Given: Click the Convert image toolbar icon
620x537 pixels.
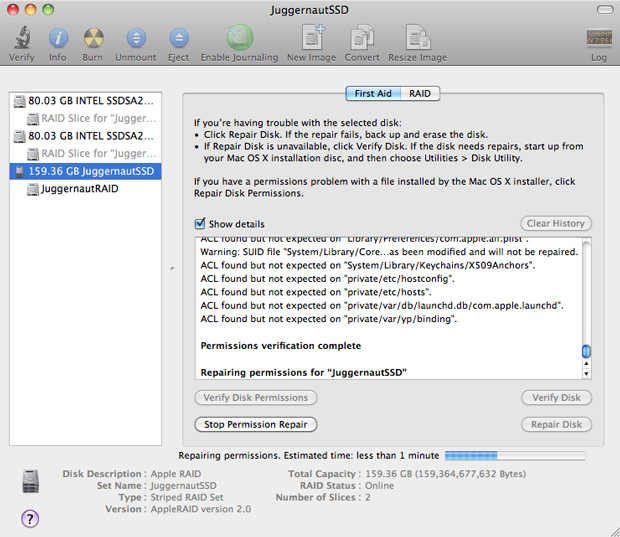Looking at the screenshot, I should point(362,38).
